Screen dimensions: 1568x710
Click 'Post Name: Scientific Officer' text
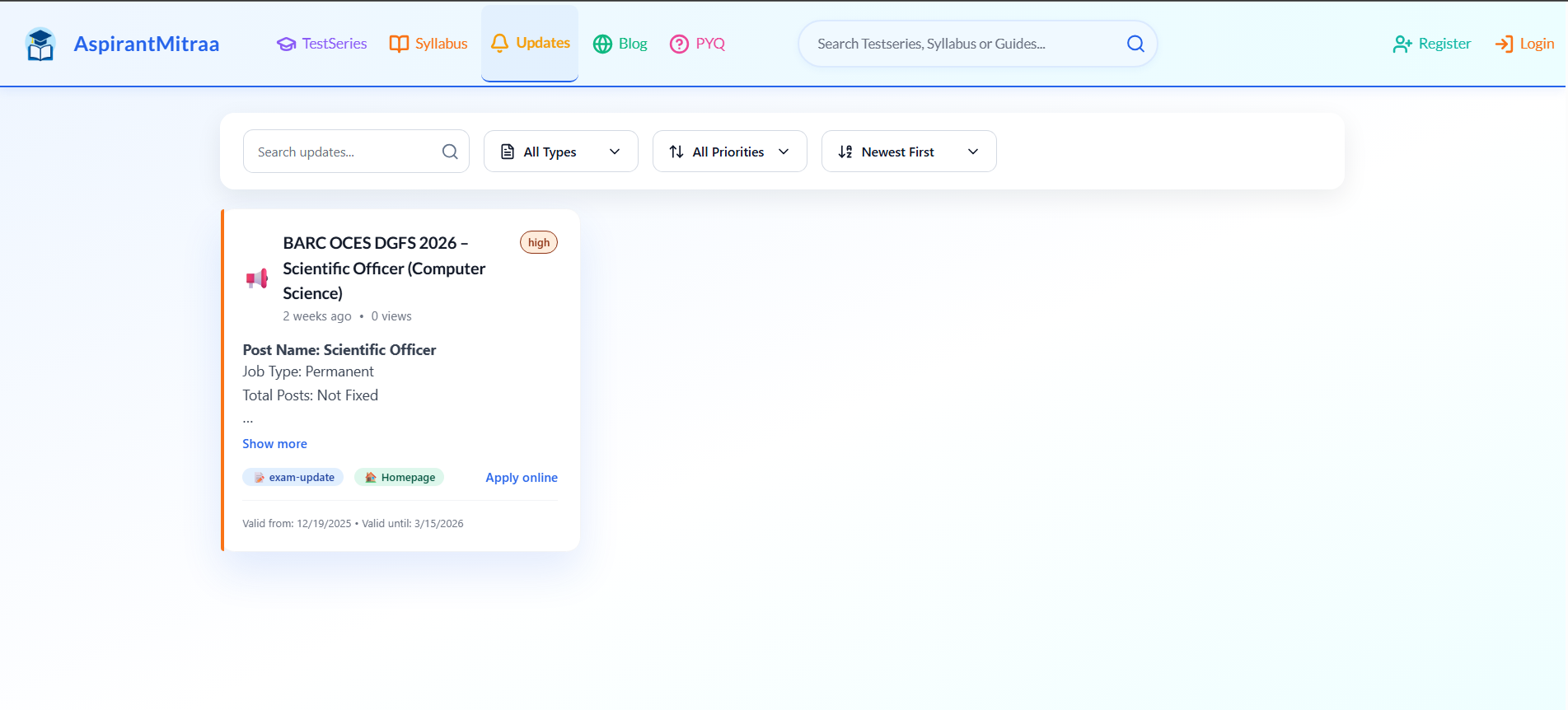[339, 349]
